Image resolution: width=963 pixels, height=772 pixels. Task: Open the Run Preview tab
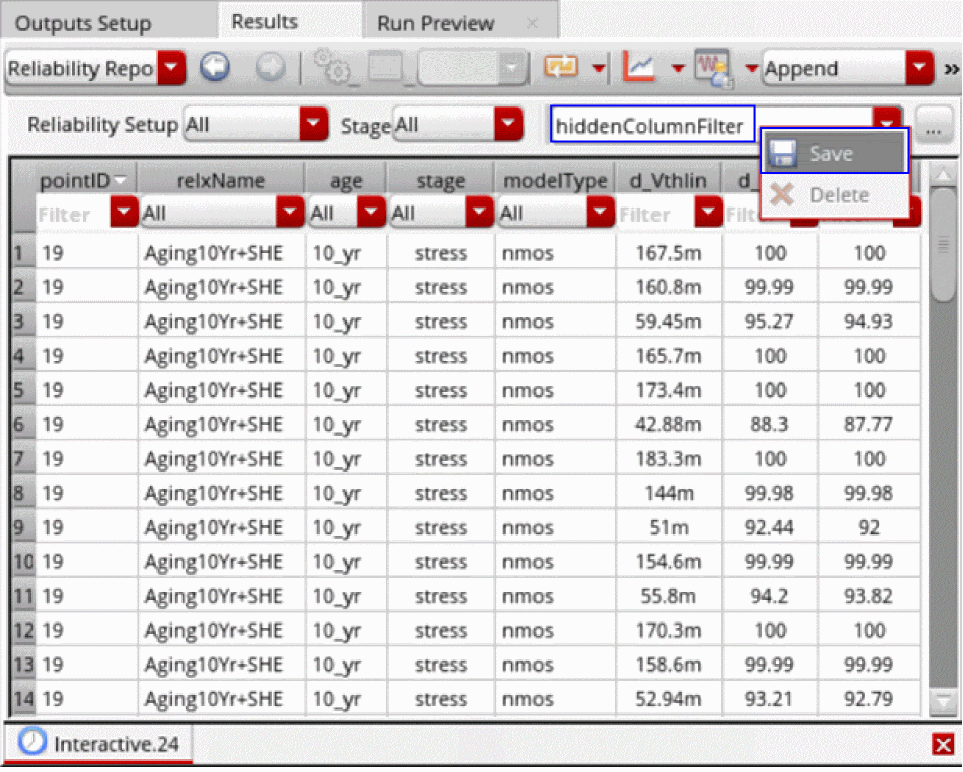[435, 23]
